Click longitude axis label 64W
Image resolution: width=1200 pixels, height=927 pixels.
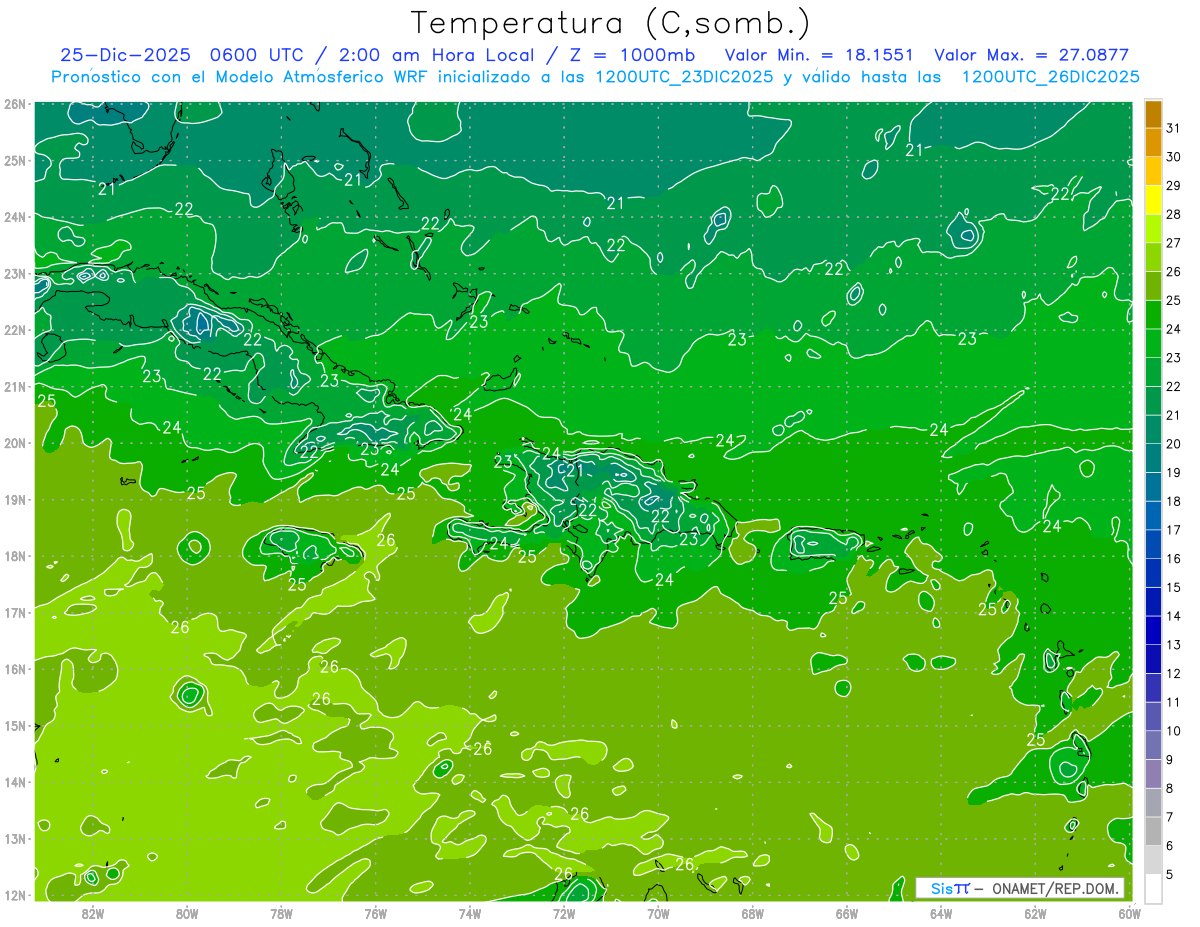point(941,913)
